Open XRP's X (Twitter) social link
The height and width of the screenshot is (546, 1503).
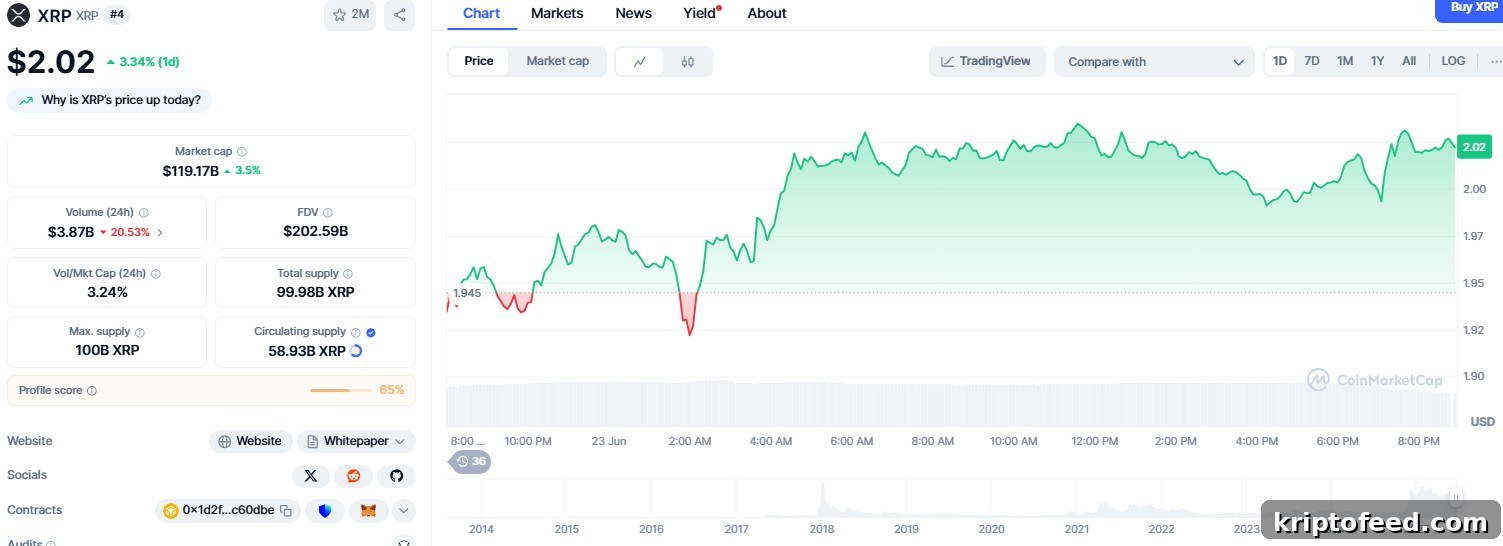[x=311, y=476]
